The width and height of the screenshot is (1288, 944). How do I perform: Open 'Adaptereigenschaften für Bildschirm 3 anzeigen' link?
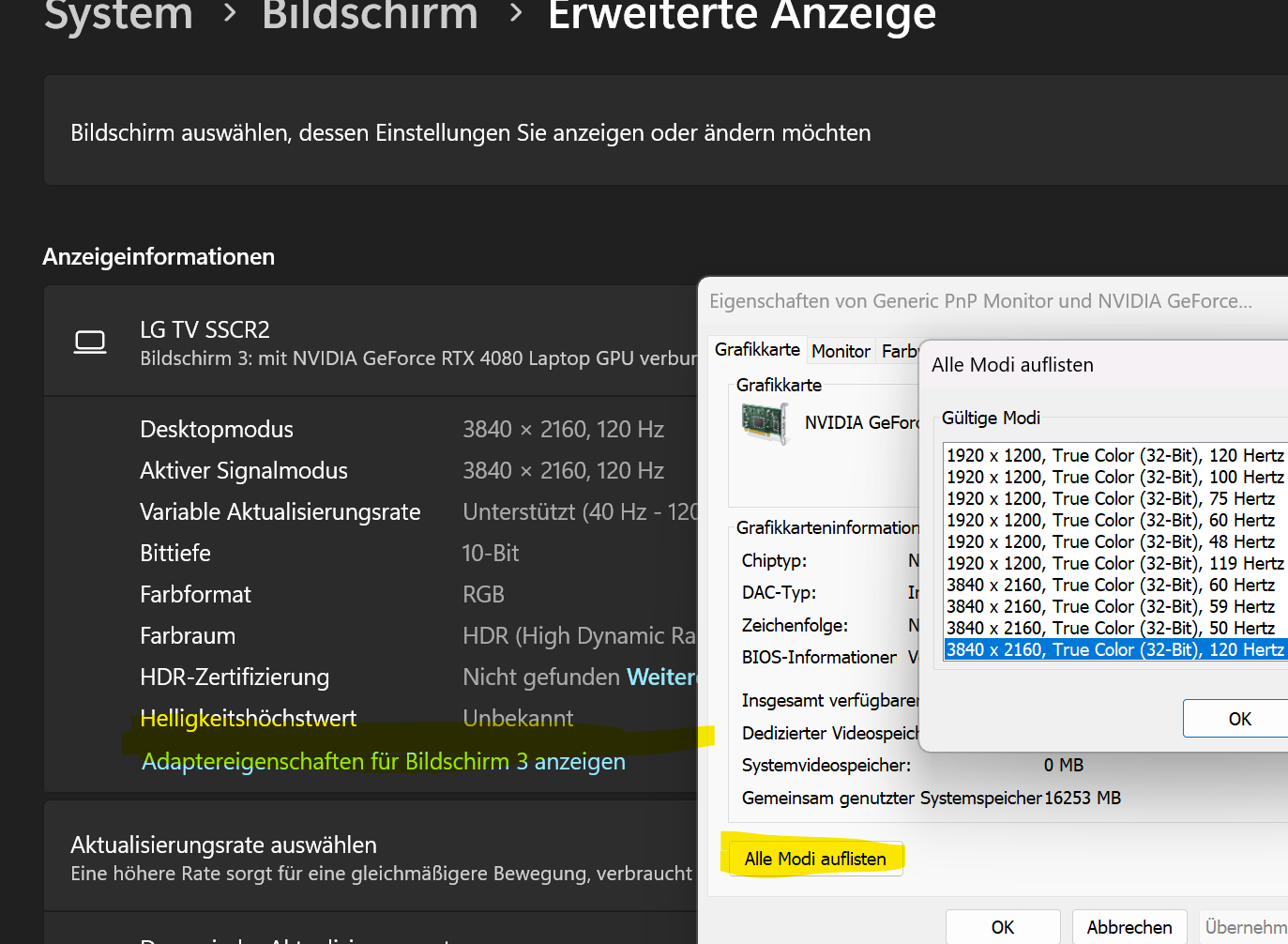pos(383,761)
